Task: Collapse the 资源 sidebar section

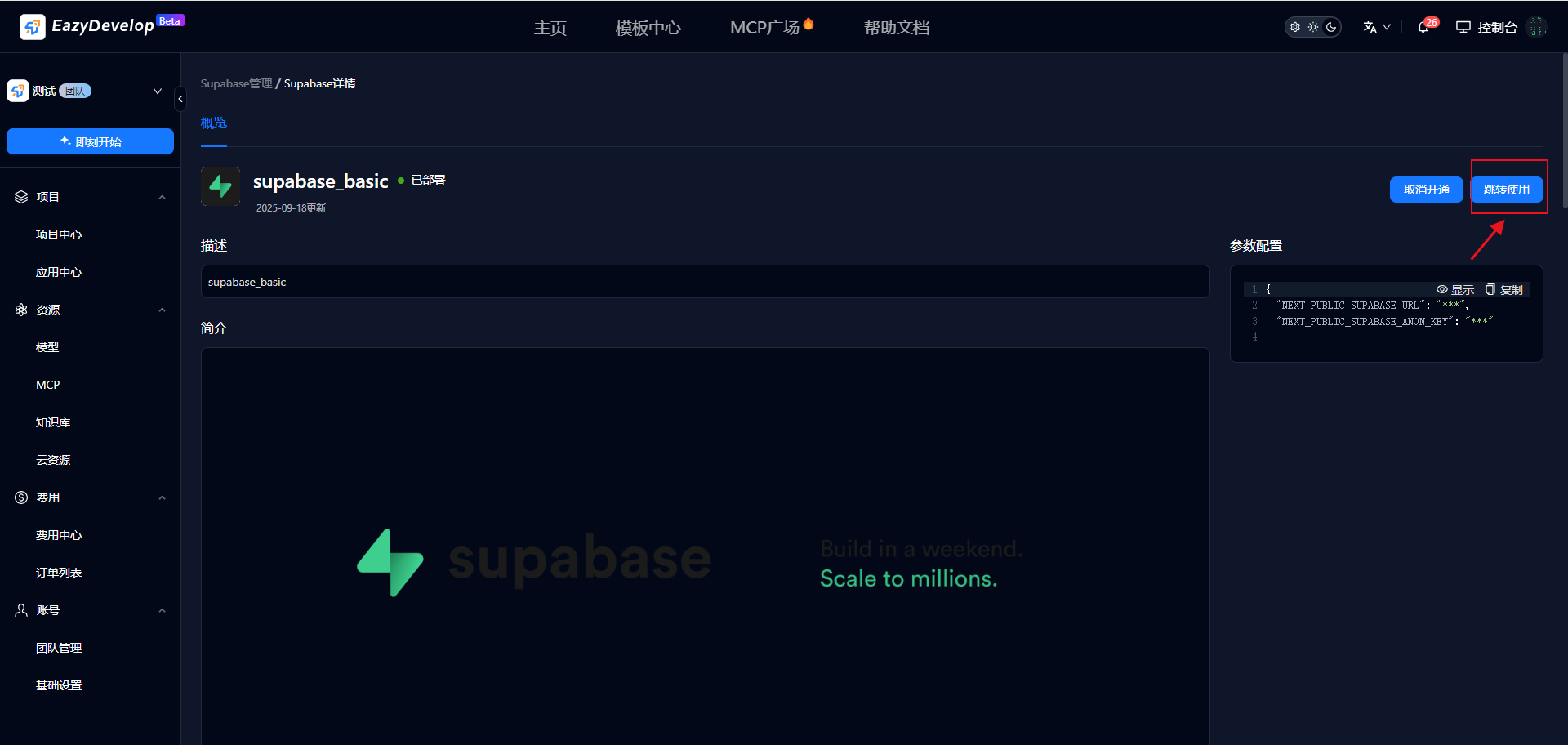Action: click(162, 310)
